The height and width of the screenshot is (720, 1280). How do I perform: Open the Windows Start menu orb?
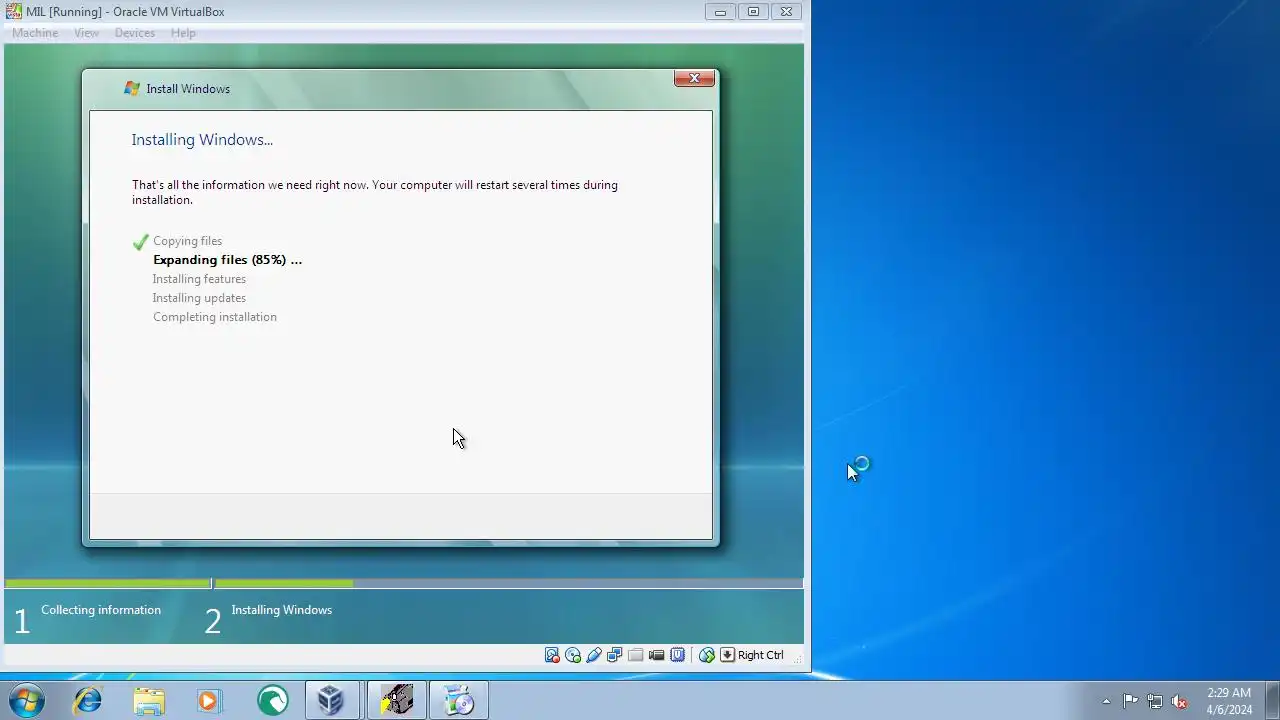point(27,700)
